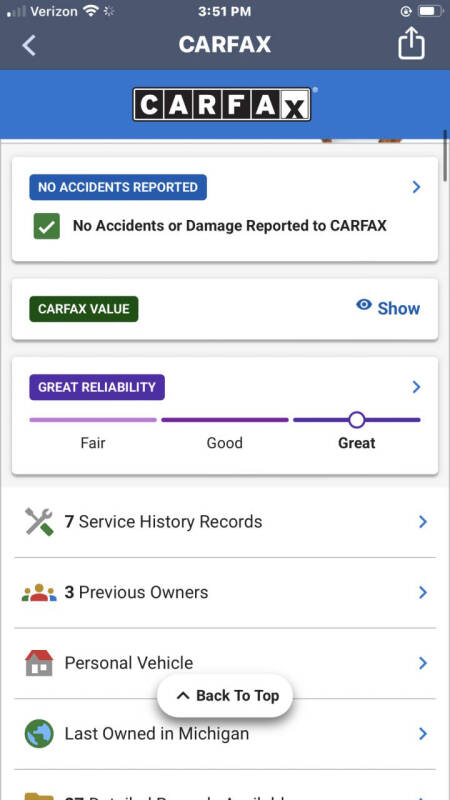Expand the Great Reliability chevron
The width and height of the screenshot is (450, 800).
pyautogui.click(x=416, y=387)
